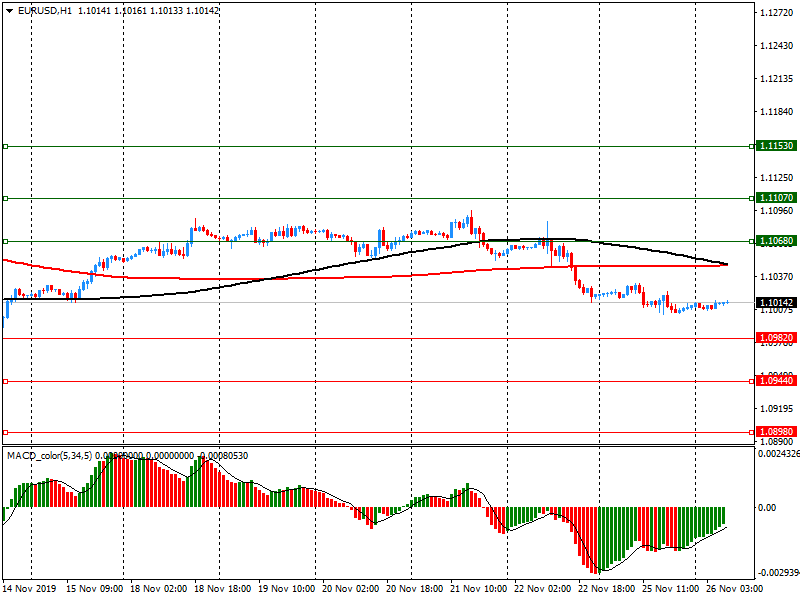
Task: Click the 1.11840 price scale value
Action: tap(777, 112)
